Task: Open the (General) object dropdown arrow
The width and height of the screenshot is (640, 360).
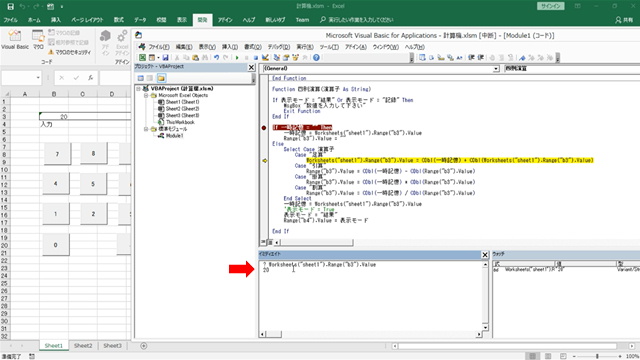Action: click(x=496, y=69)
